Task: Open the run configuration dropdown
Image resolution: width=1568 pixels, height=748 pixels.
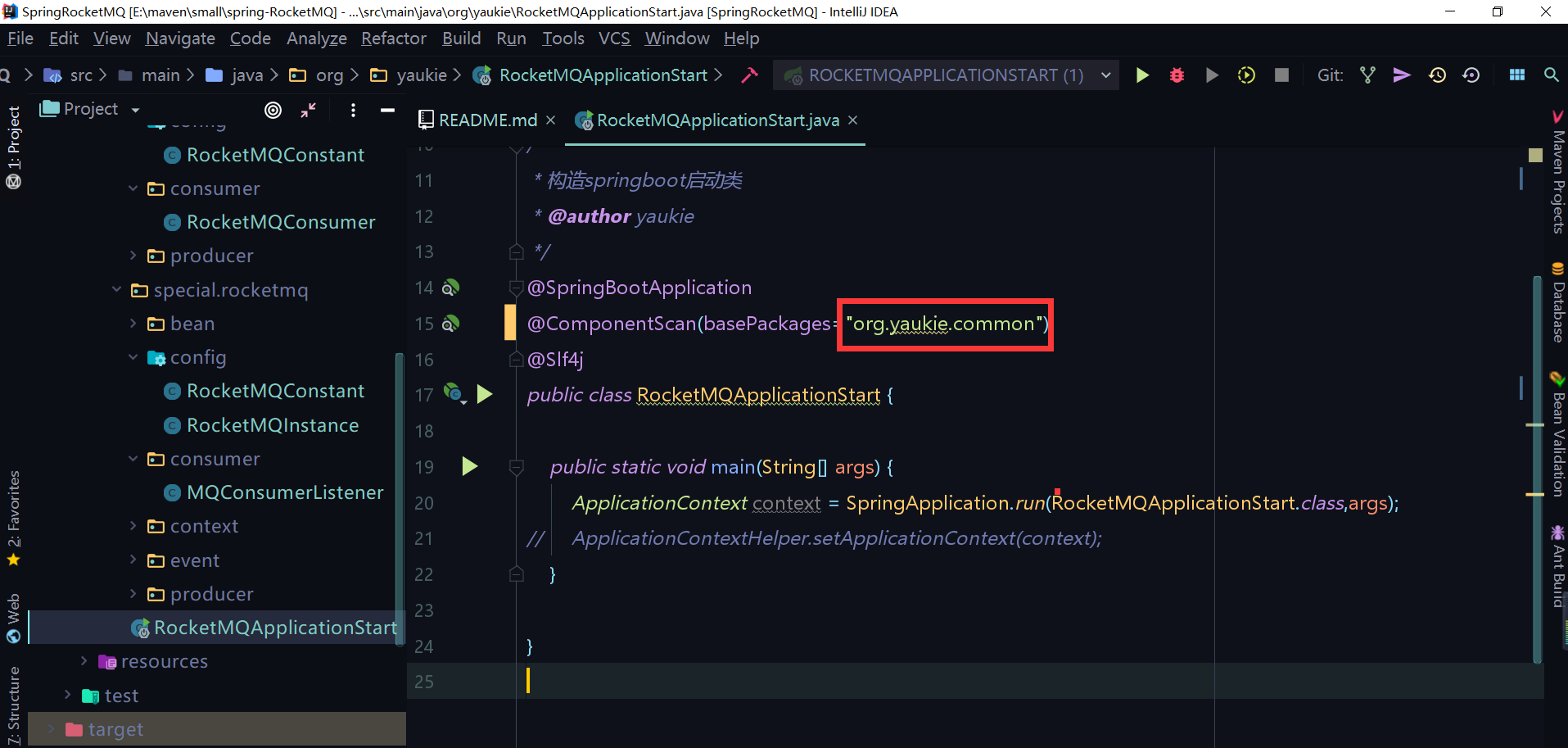Action: pos(1105,75)
